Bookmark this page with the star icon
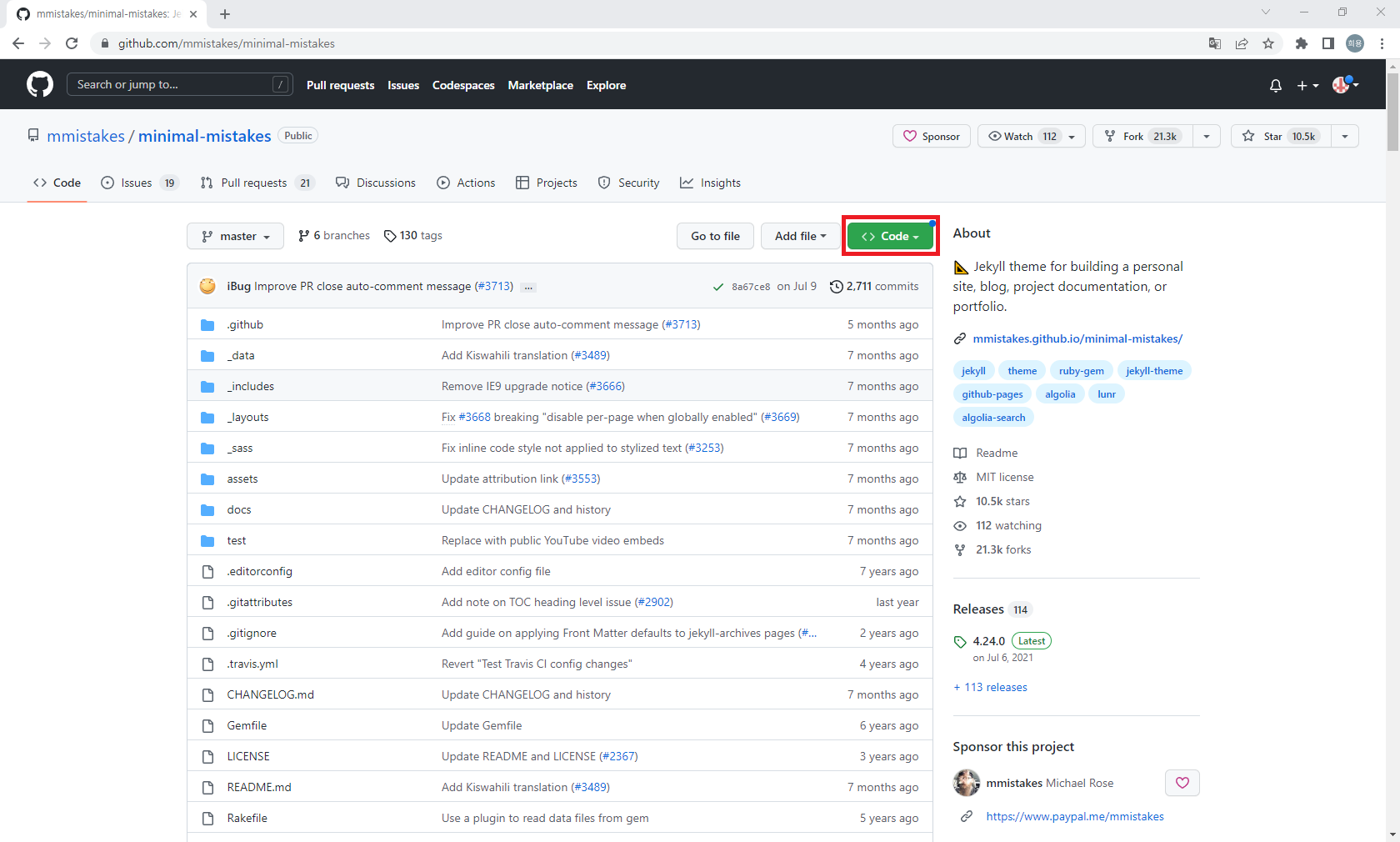The width and height of the screenshot is (1400, 842). (x=1268, y=43)
